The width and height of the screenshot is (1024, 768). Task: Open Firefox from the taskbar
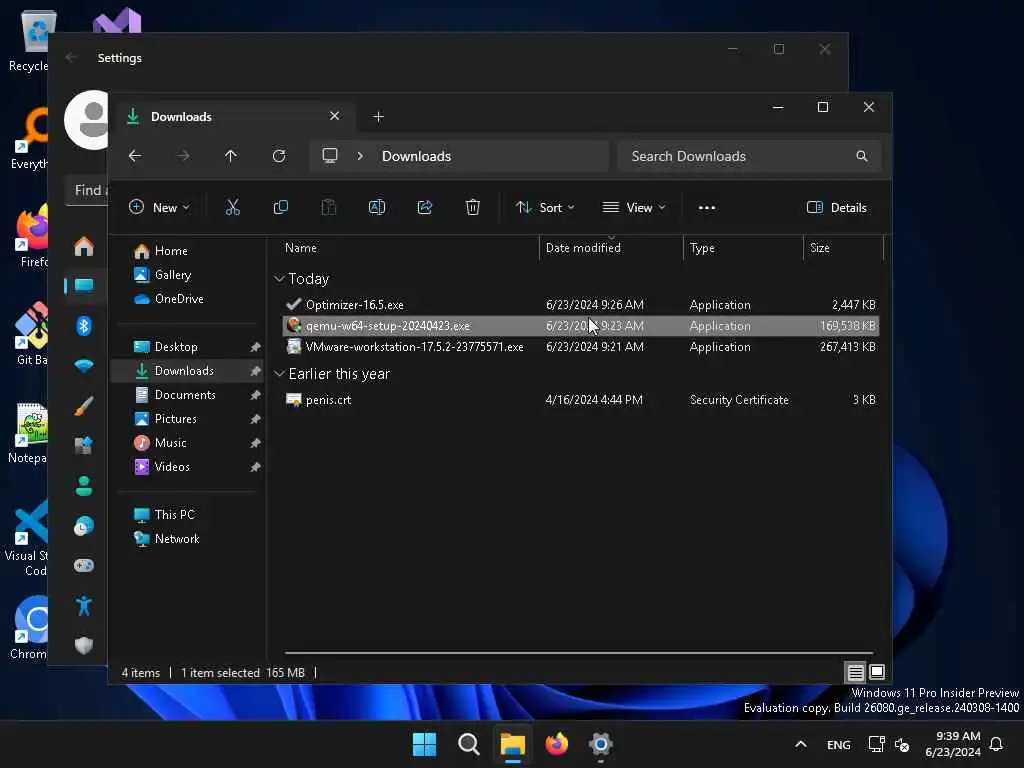(556, 744)
